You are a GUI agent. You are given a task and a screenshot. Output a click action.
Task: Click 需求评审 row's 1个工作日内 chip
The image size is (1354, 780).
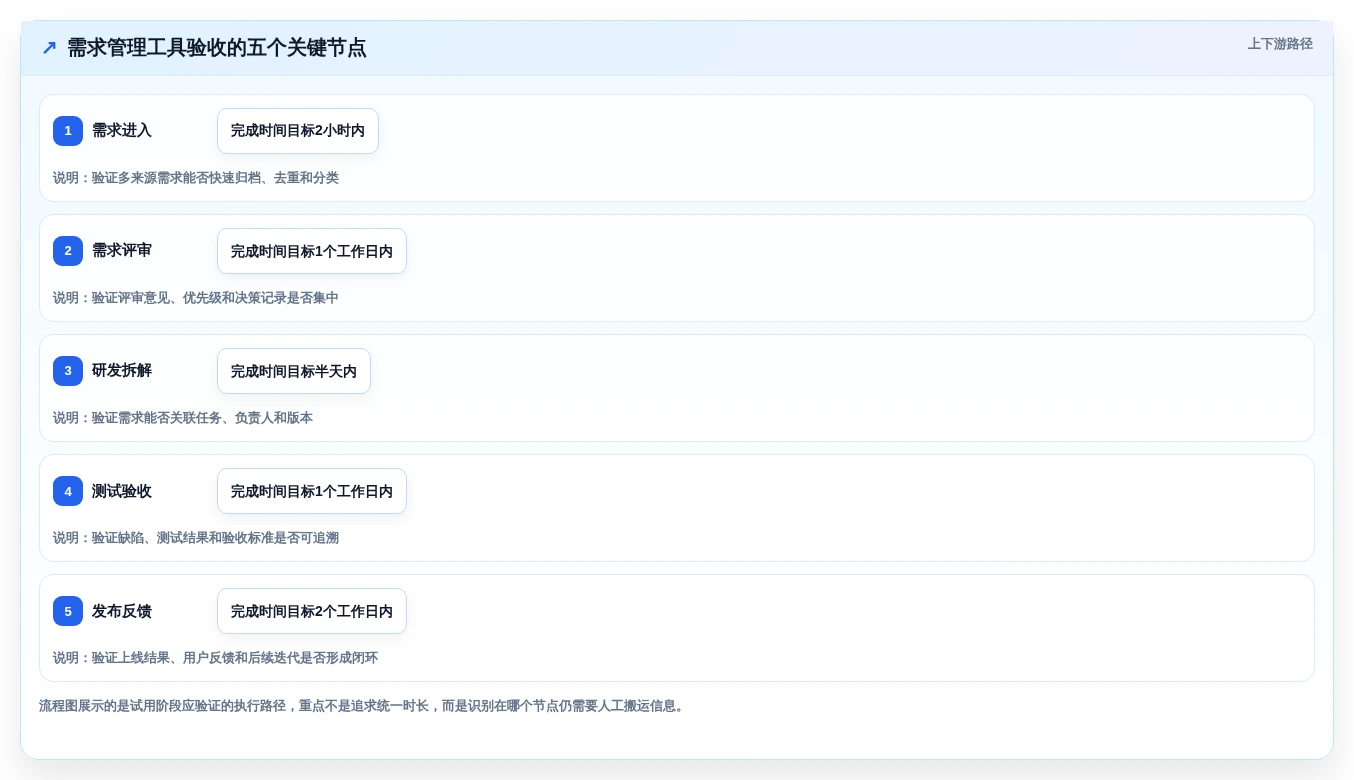pyautogui.click(x=312, y=251)
